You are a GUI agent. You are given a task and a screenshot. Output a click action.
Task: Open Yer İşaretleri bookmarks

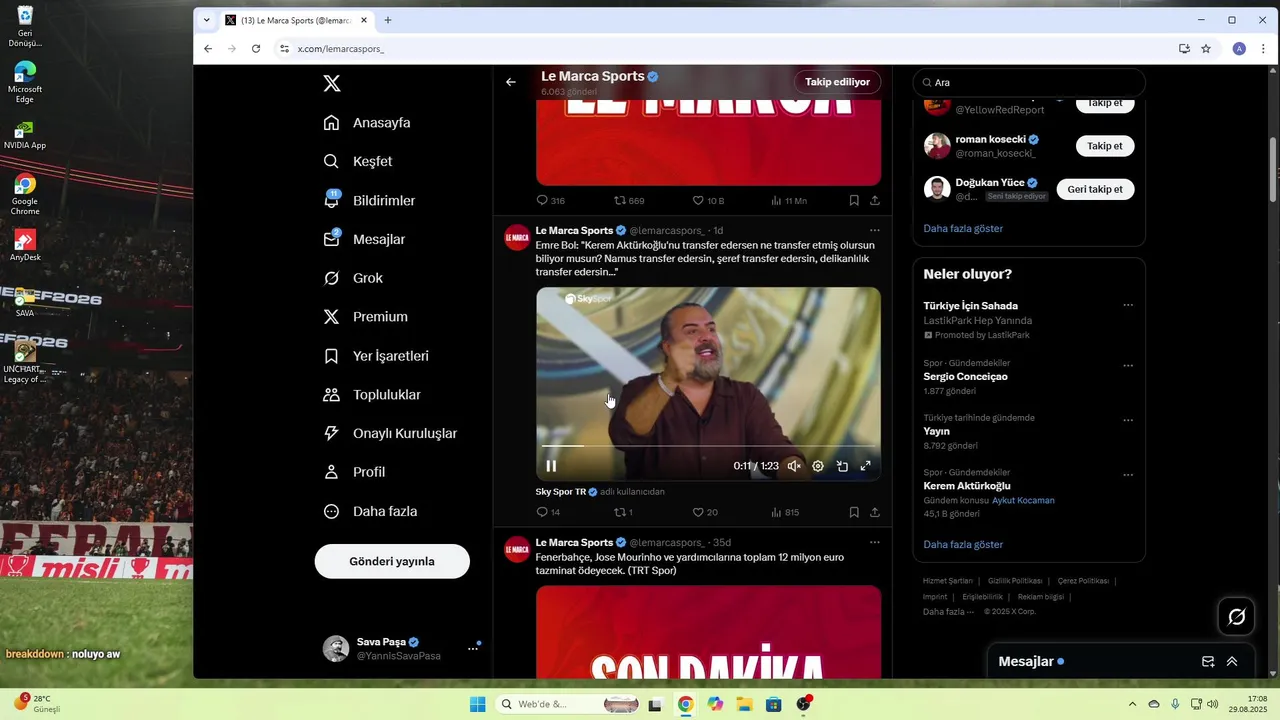coord(376,356)
